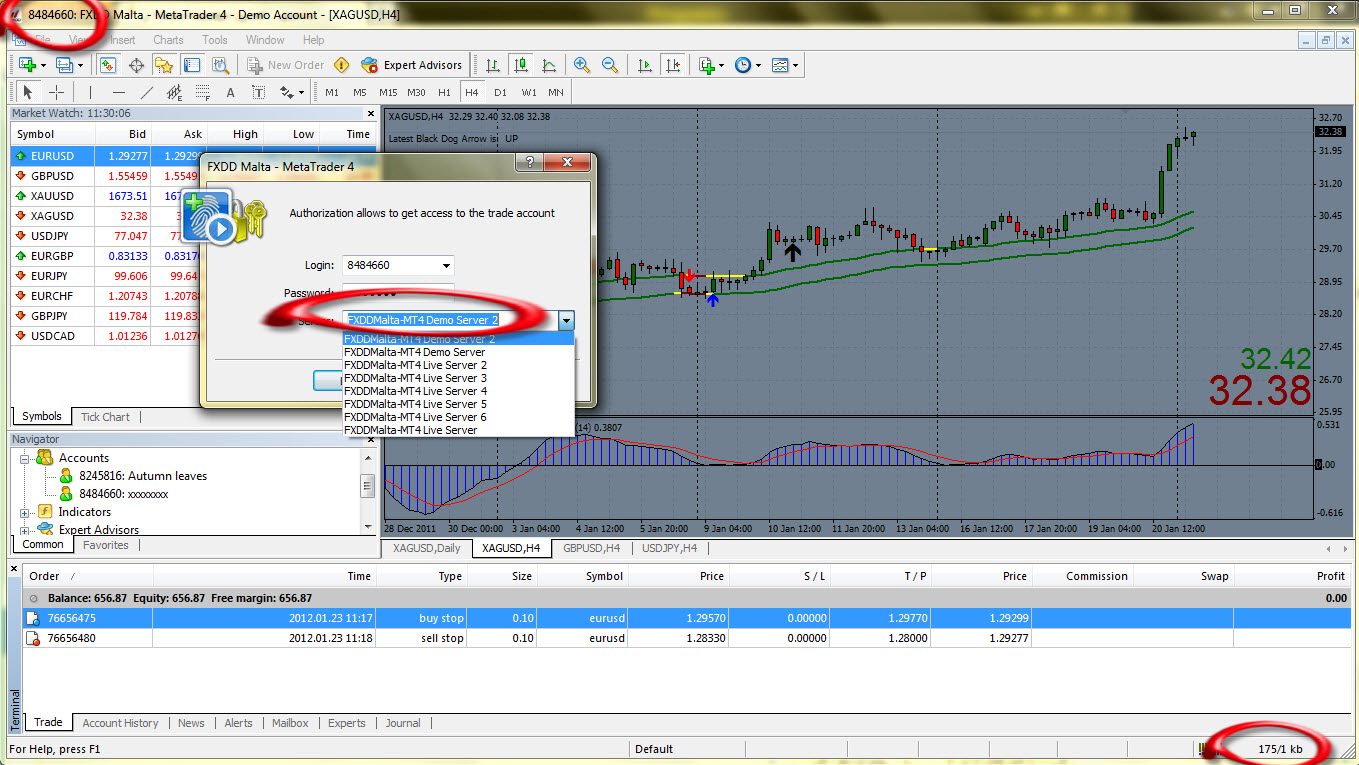This screenshot has height=765, width=1359.
Task: Open the Account History terminal tab
Action: 120,723
